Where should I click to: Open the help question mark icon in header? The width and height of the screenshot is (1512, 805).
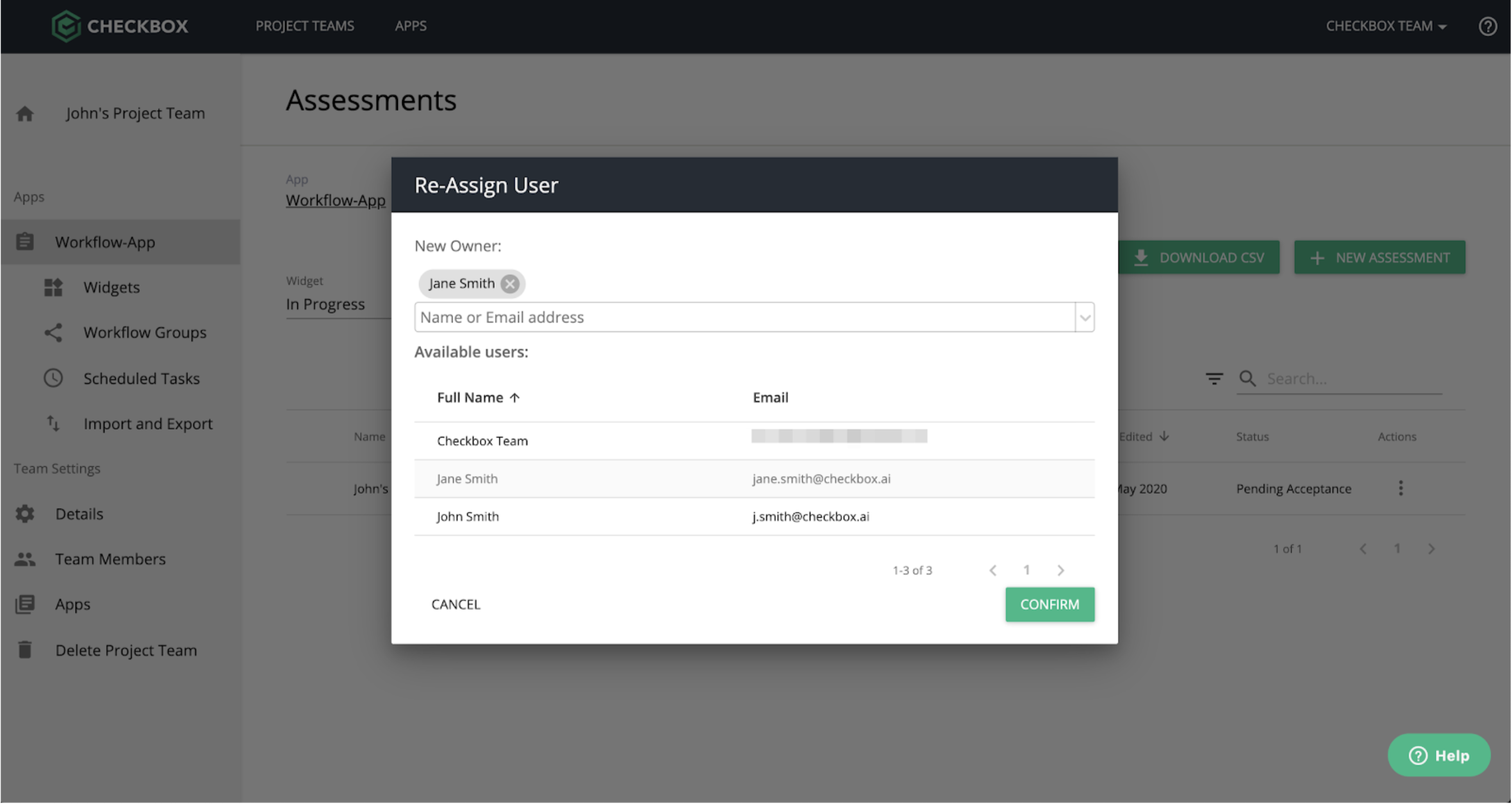tap(1488, 26)
